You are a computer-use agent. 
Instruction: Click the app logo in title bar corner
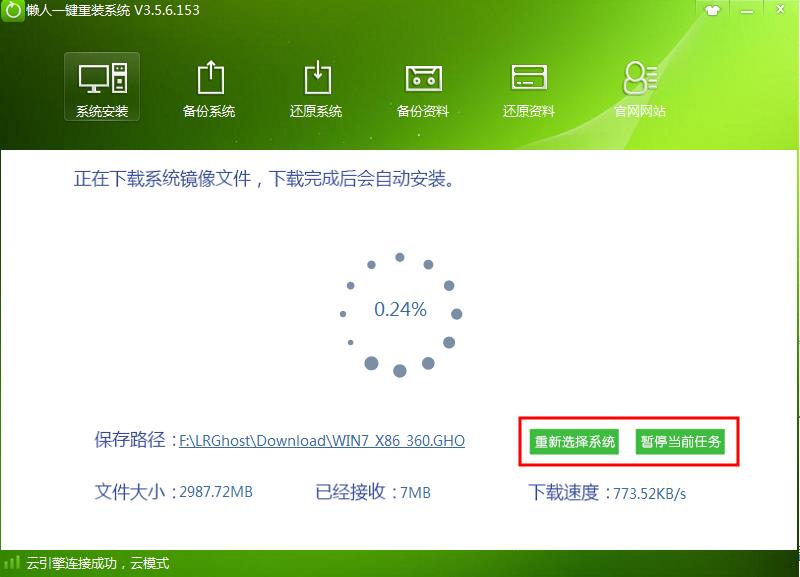pyautogui.click(x=14, y=12)
